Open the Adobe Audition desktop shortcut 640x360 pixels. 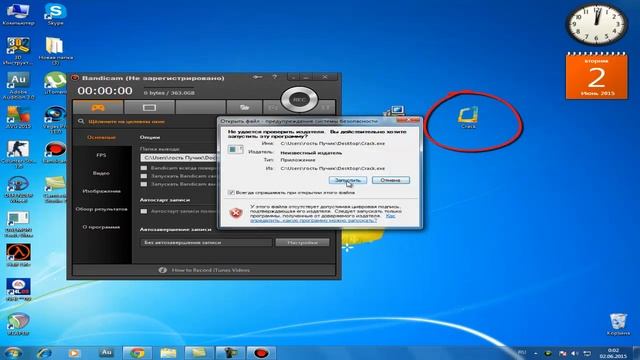click(x=18, y=86)
